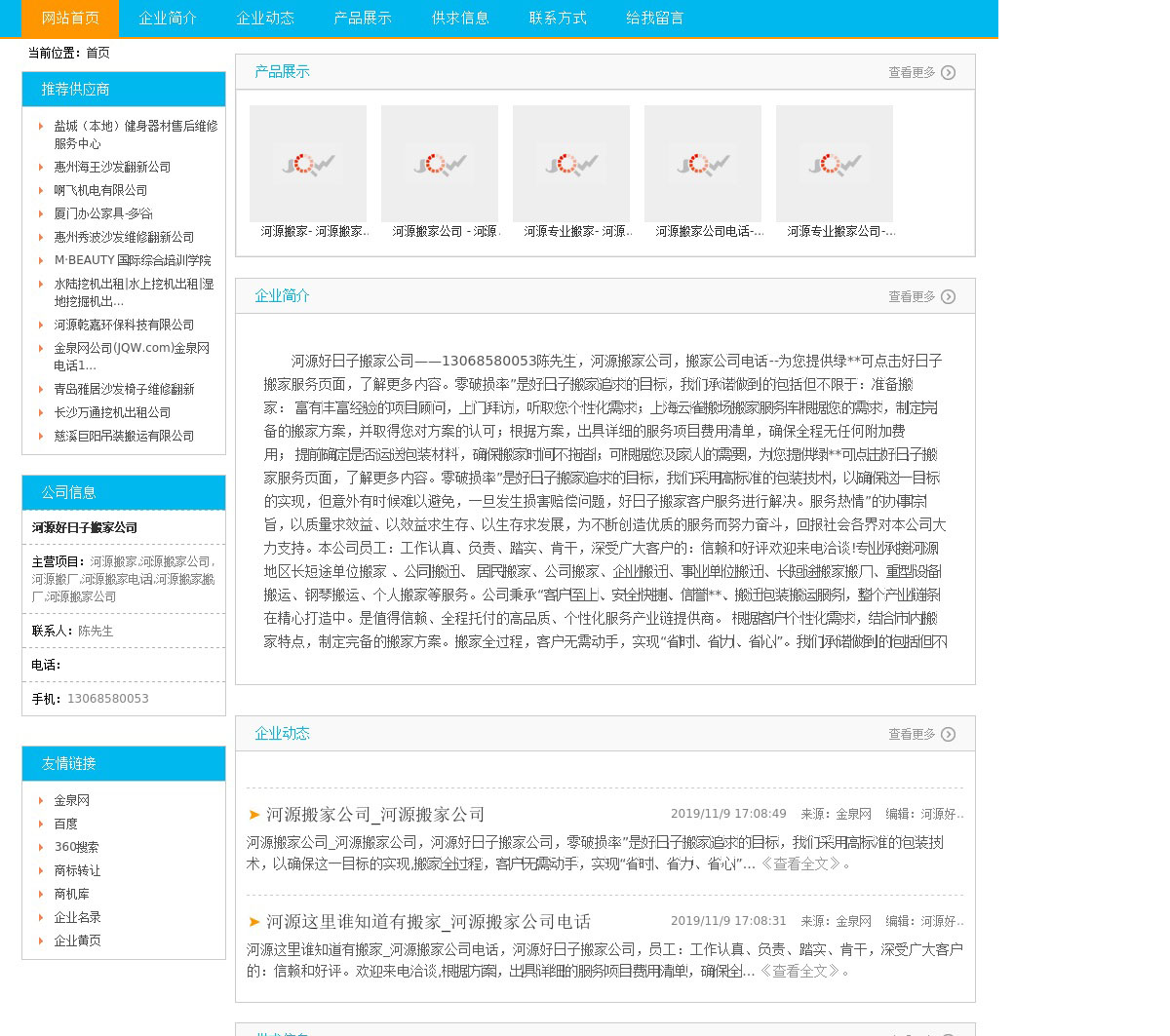Viewport: 1170px width, 1036px height.
Task: Click the arrow icon beside 产品展示 查看更多
Action: (948, 73)
